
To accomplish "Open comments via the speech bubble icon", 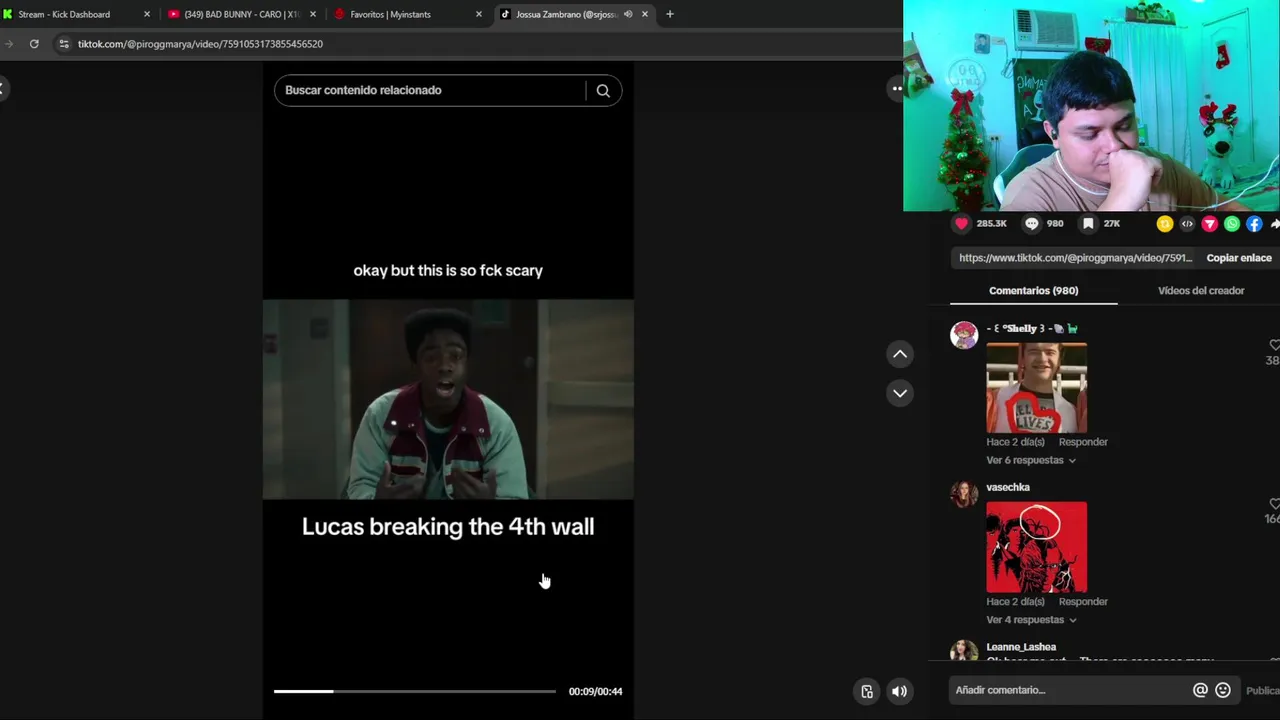I will 1032,224.
